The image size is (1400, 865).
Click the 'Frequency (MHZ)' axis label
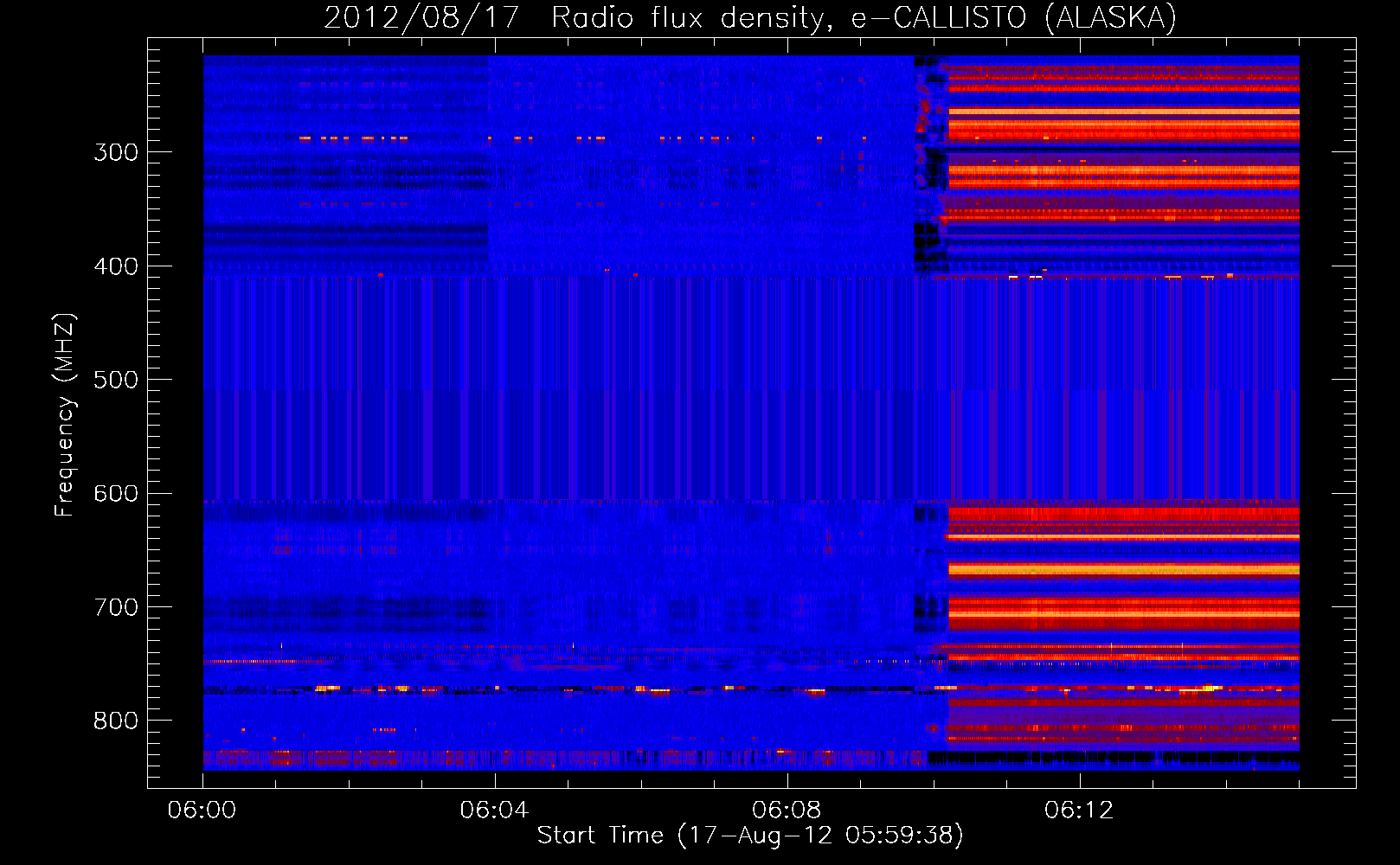pos(65,415)
